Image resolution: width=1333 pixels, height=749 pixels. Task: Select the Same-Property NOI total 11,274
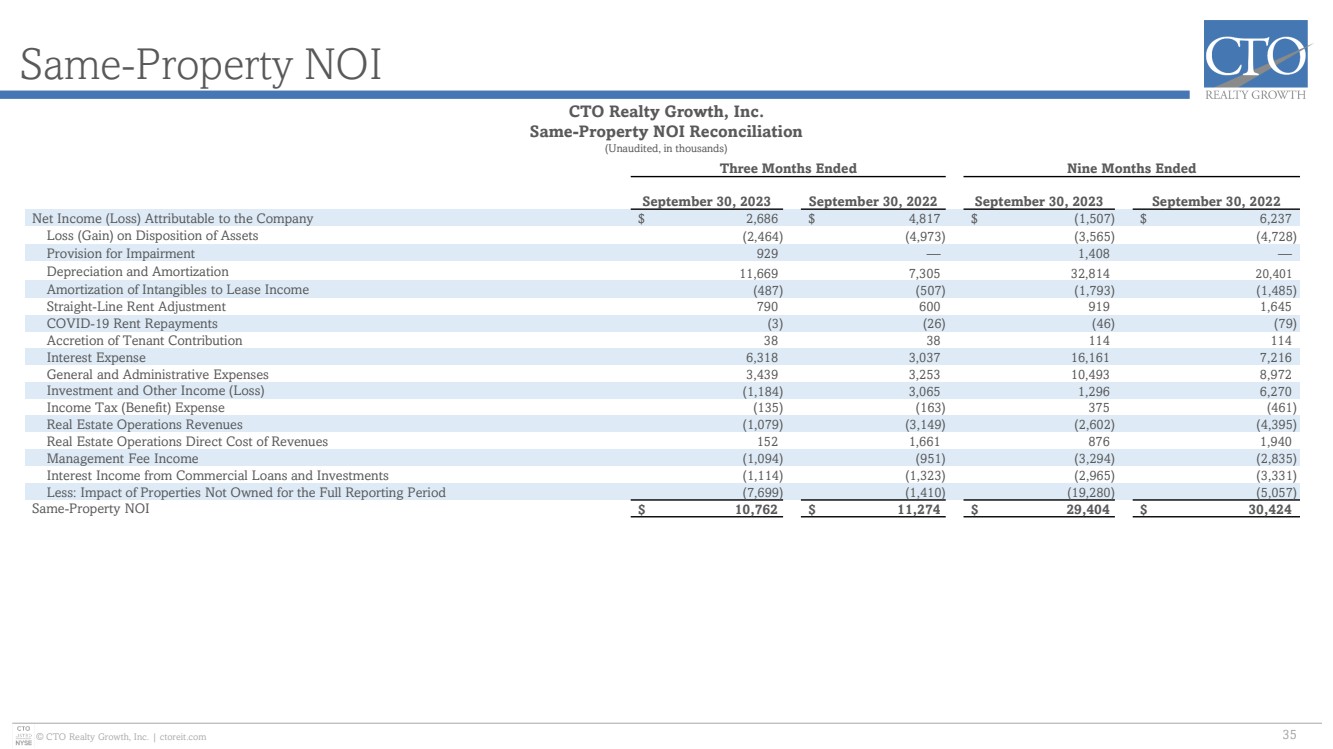(918, 510)
